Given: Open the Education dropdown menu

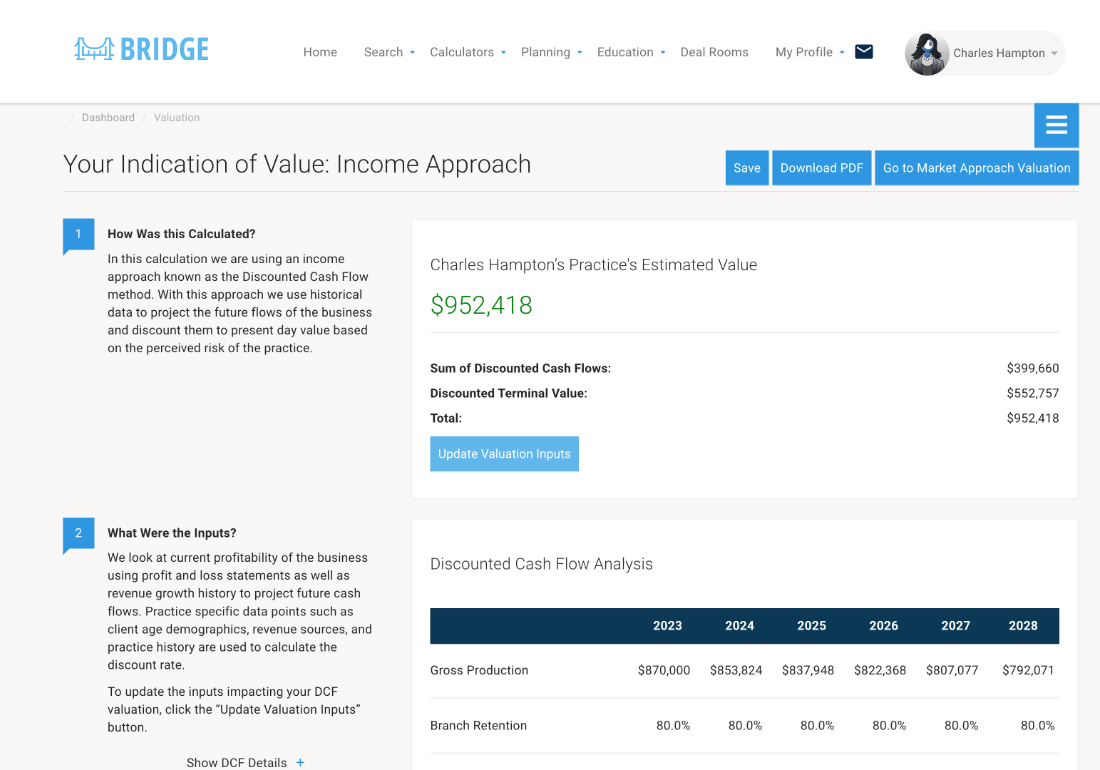Looking at the screenshot, I should point(631,52).
